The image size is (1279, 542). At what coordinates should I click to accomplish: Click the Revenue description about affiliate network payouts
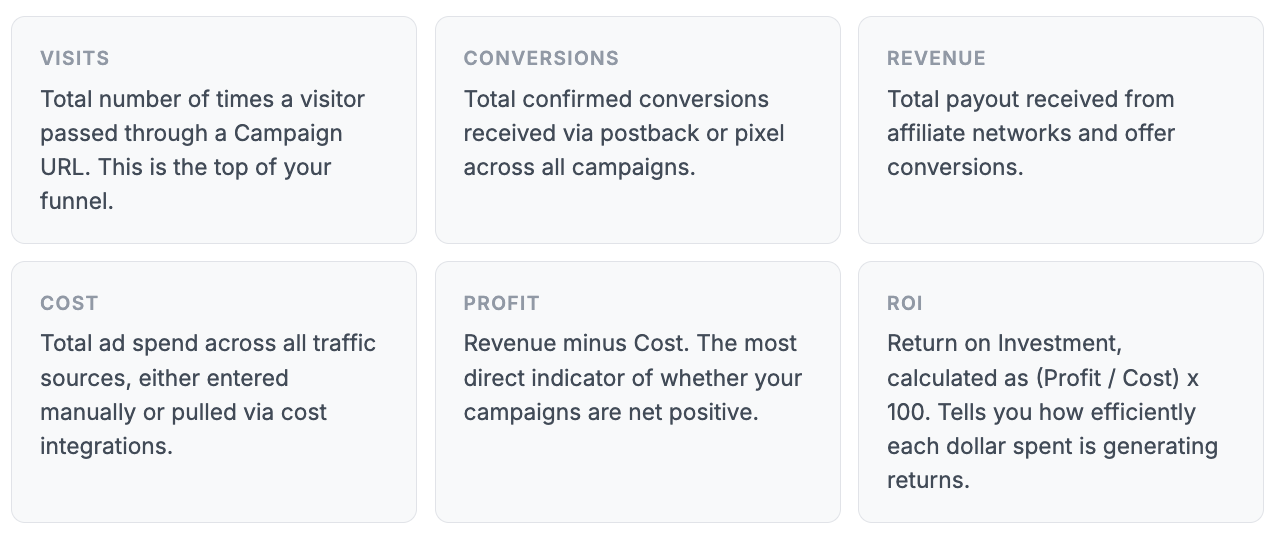click(x=1030, y=133)
